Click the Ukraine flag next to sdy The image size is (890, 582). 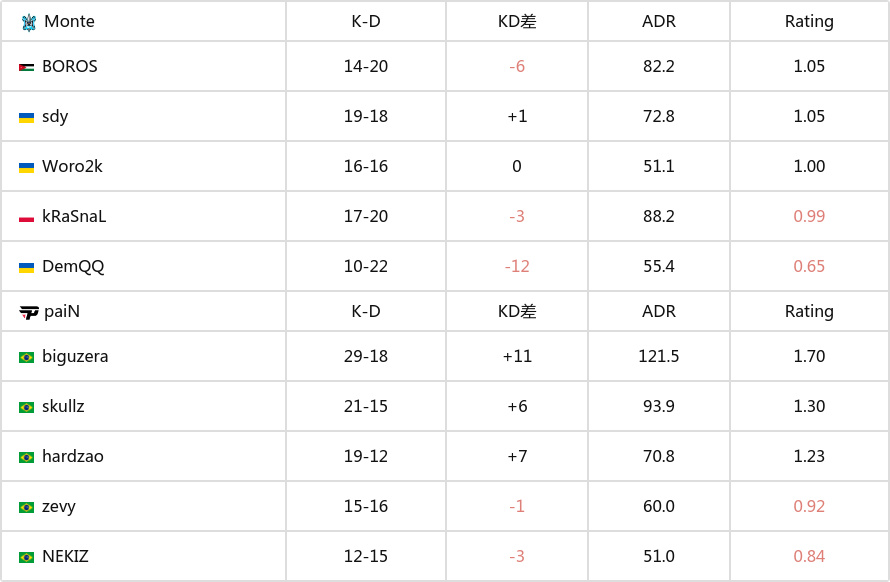point(26,118)
